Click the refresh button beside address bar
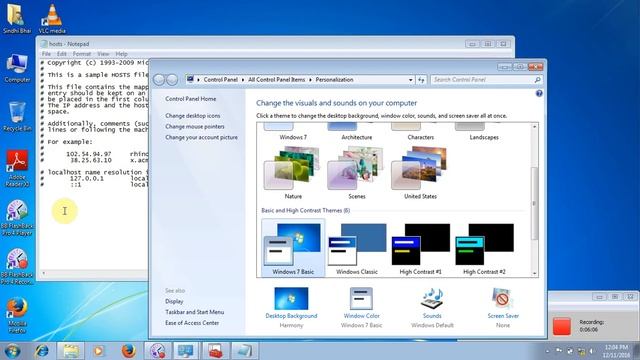640x360 pixels. coord(421,80)
